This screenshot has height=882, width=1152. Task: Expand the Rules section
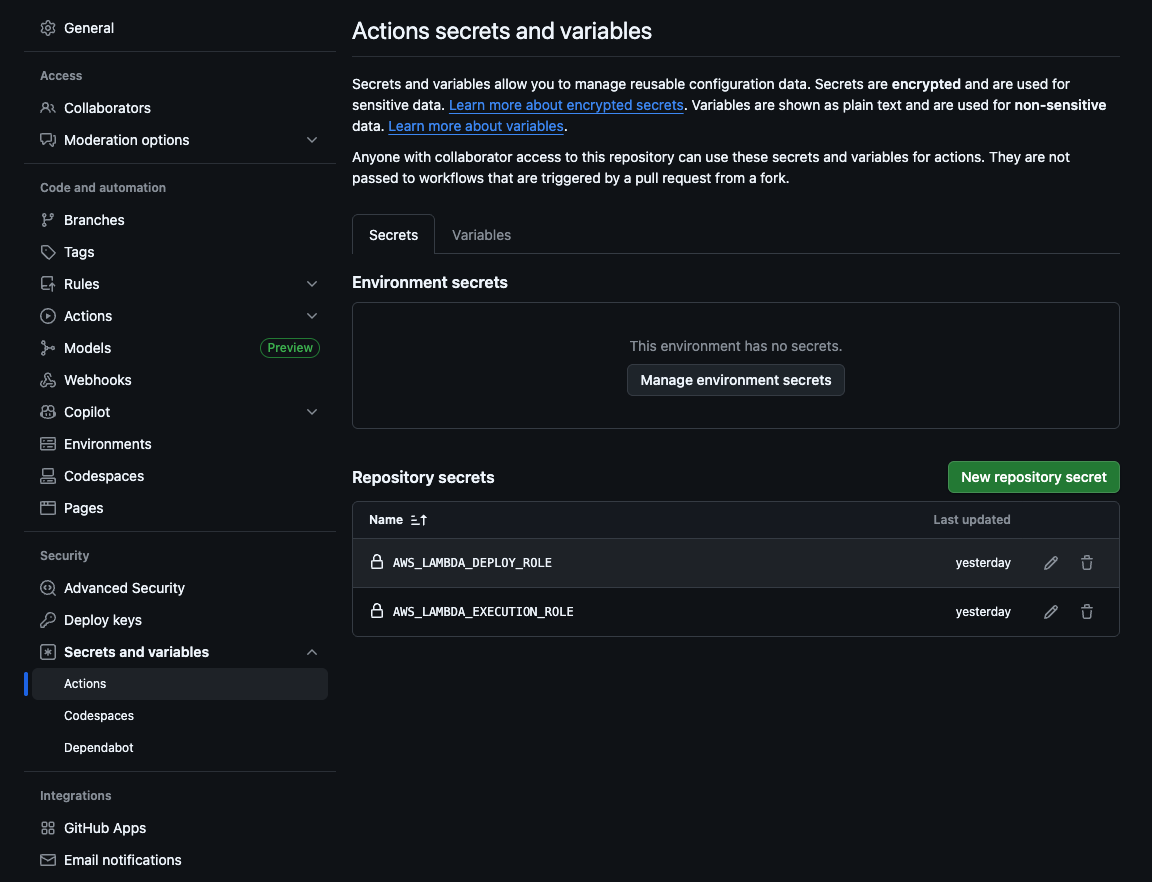[312, 283]
